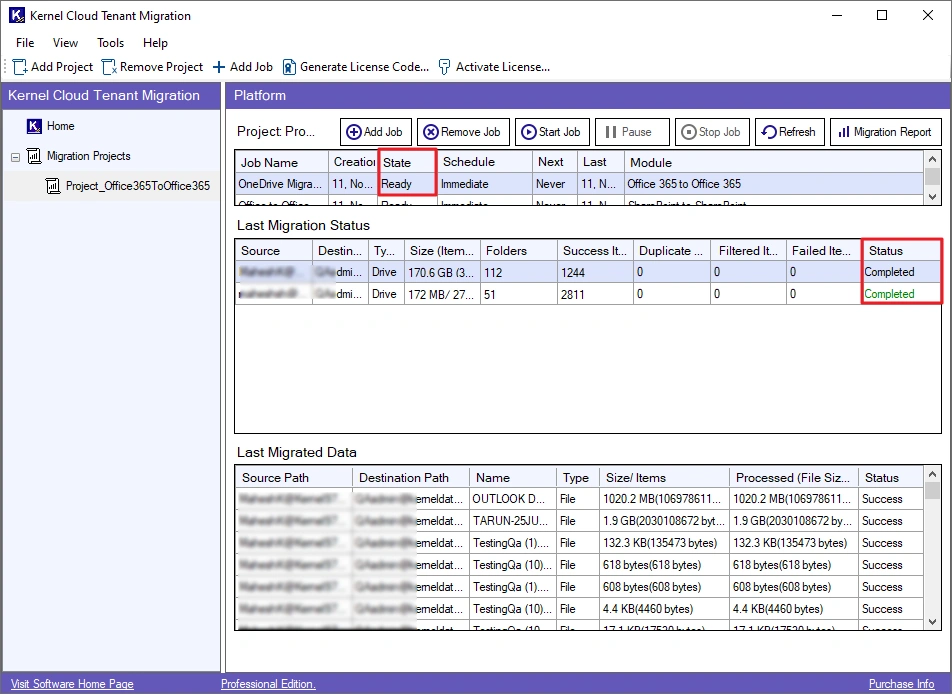This screenshot has width=952, height=694.
Task: Open the Migration Report
Action: [886, 132]
